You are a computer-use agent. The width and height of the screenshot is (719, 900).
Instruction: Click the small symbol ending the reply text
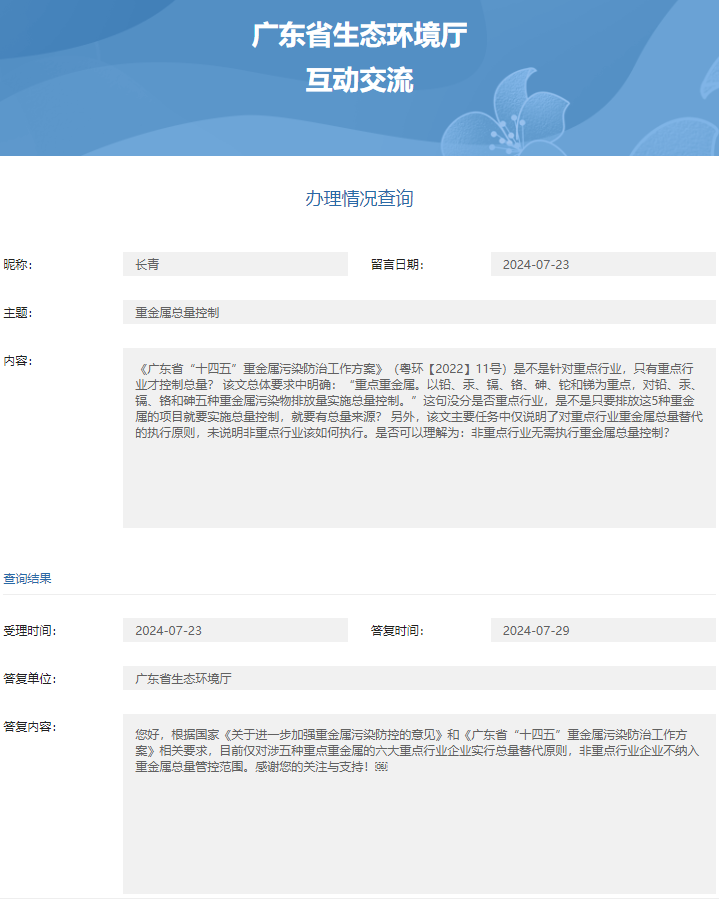[x=380, y=767]
